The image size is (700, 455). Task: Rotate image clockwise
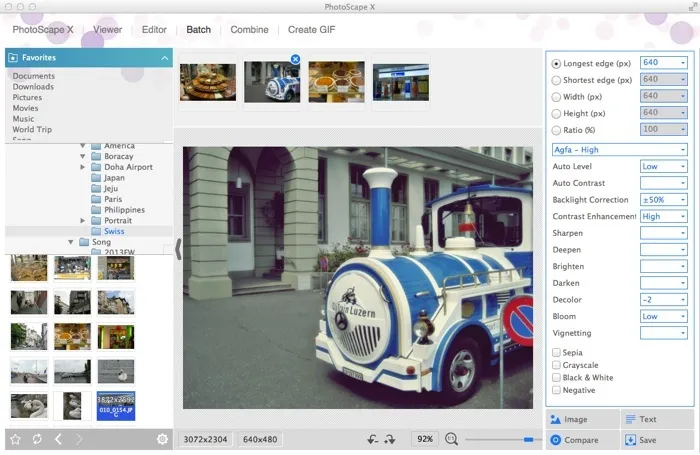390,439
